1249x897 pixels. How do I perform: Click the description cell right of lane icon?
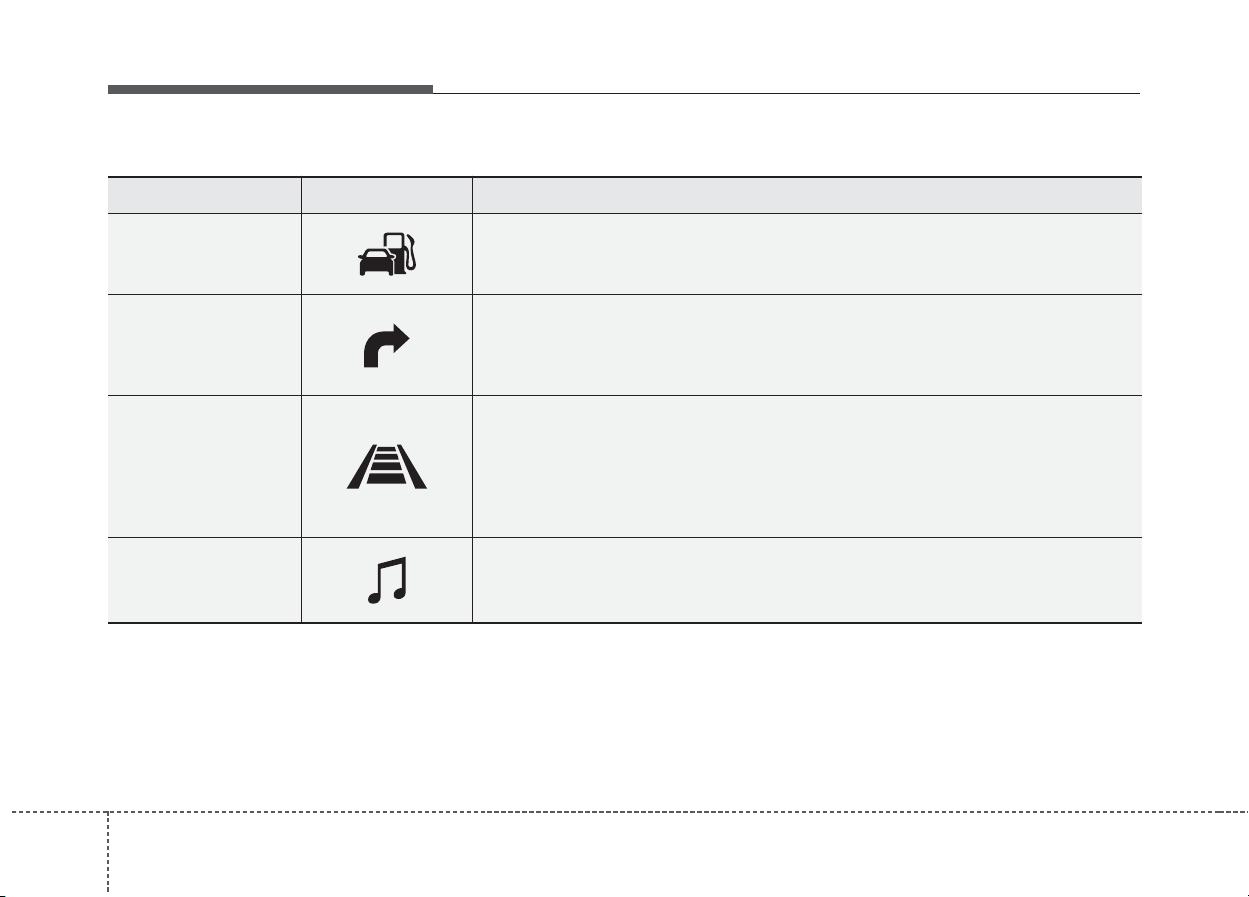(x=807, y=467)
